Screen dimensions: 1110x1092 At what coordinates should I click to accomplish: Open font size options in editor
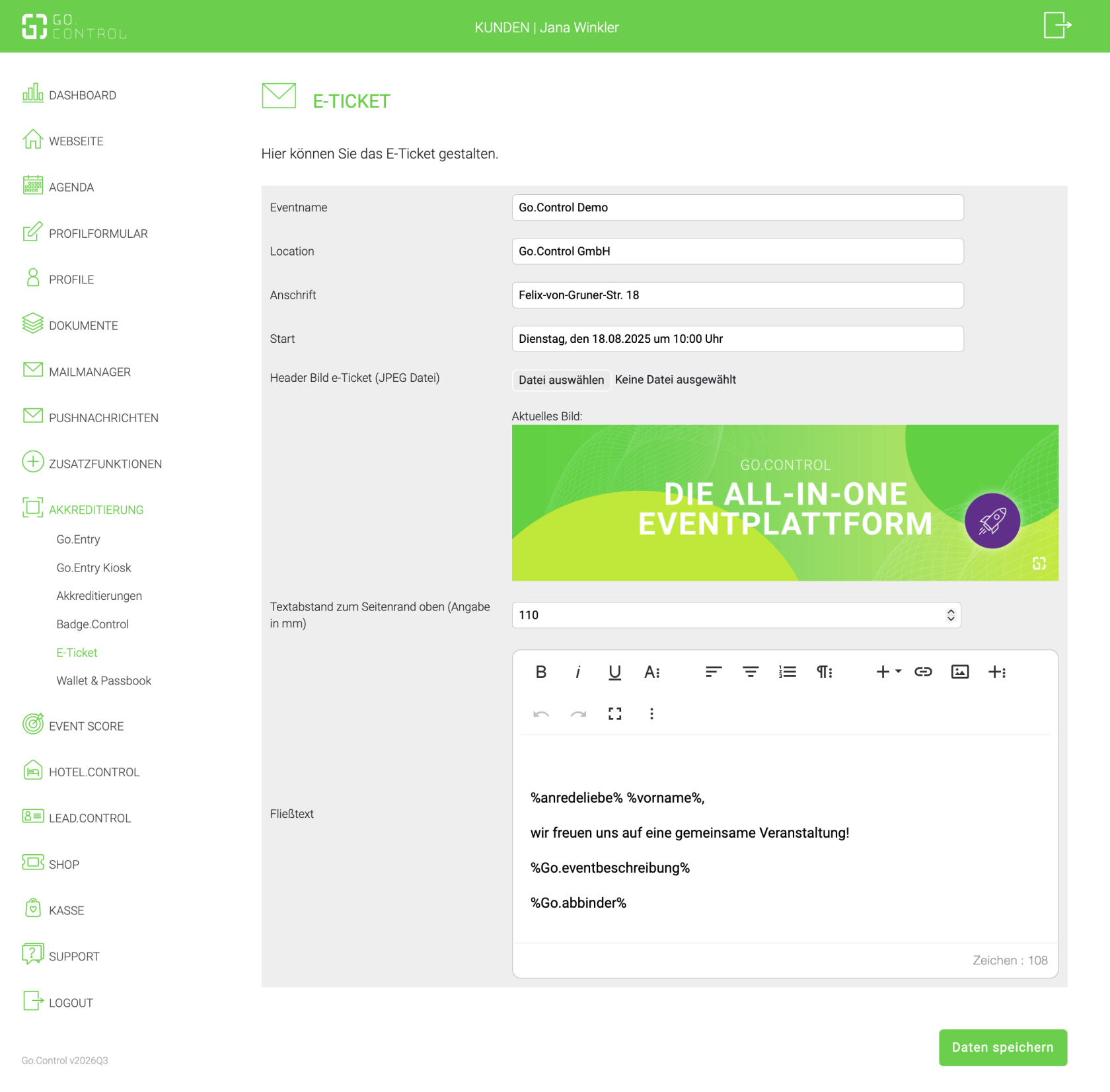click(652, 672)
